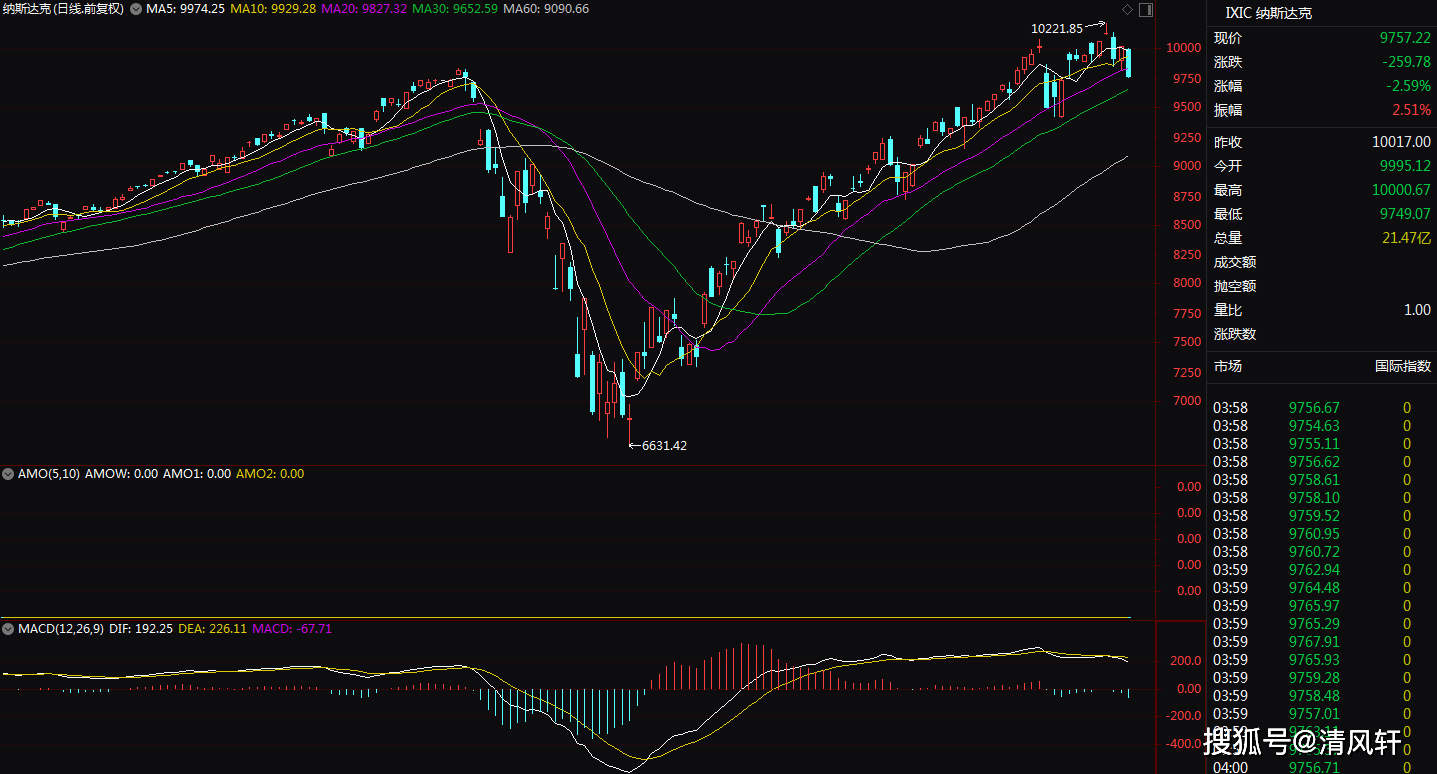The image size is (1437, 774).
Task: Click the MA60 indicator label
Action: [546, 9]
